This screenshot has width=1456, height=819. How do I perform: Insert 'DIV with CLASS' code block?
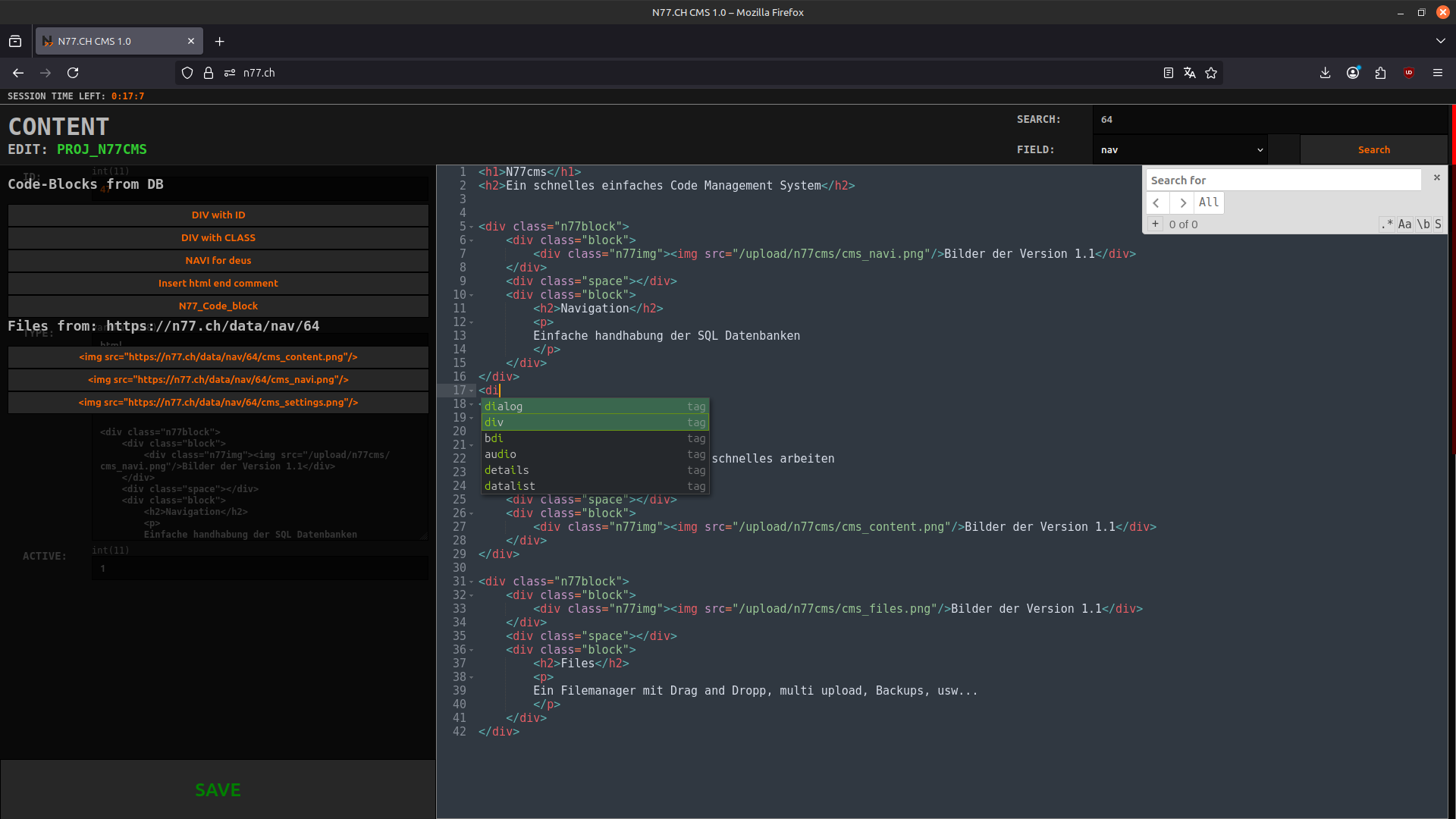218,238
